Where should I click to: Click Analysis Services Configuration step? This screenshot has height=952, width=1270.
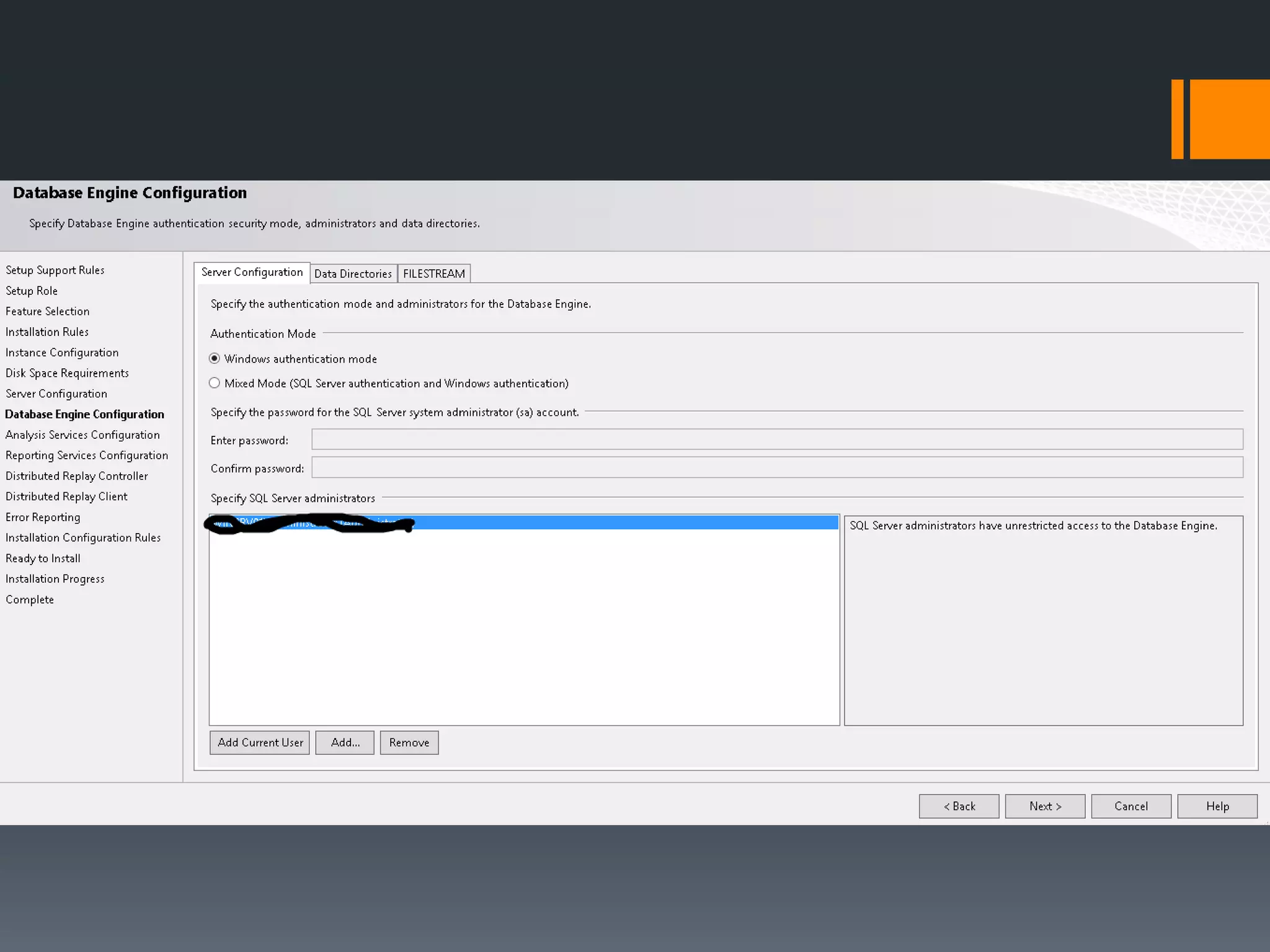pos(82,435)
